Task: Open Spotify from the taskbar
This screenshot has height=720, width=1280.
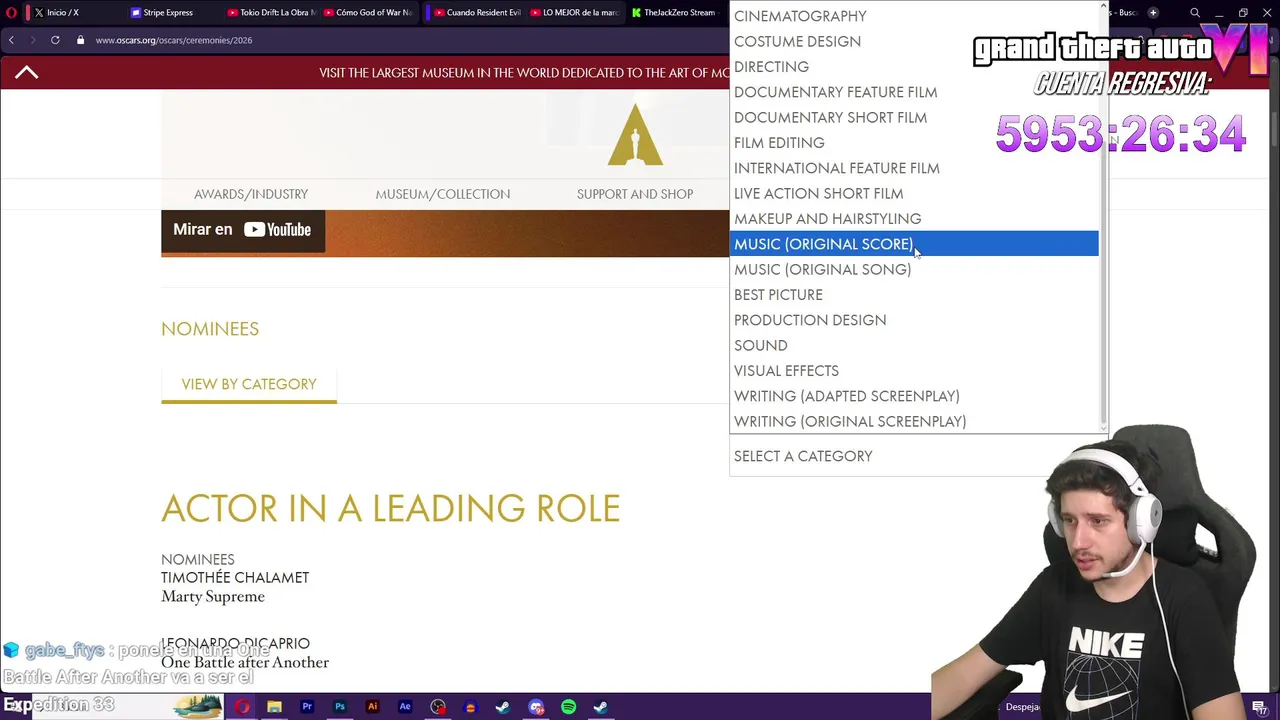Action: pos(568,707)
